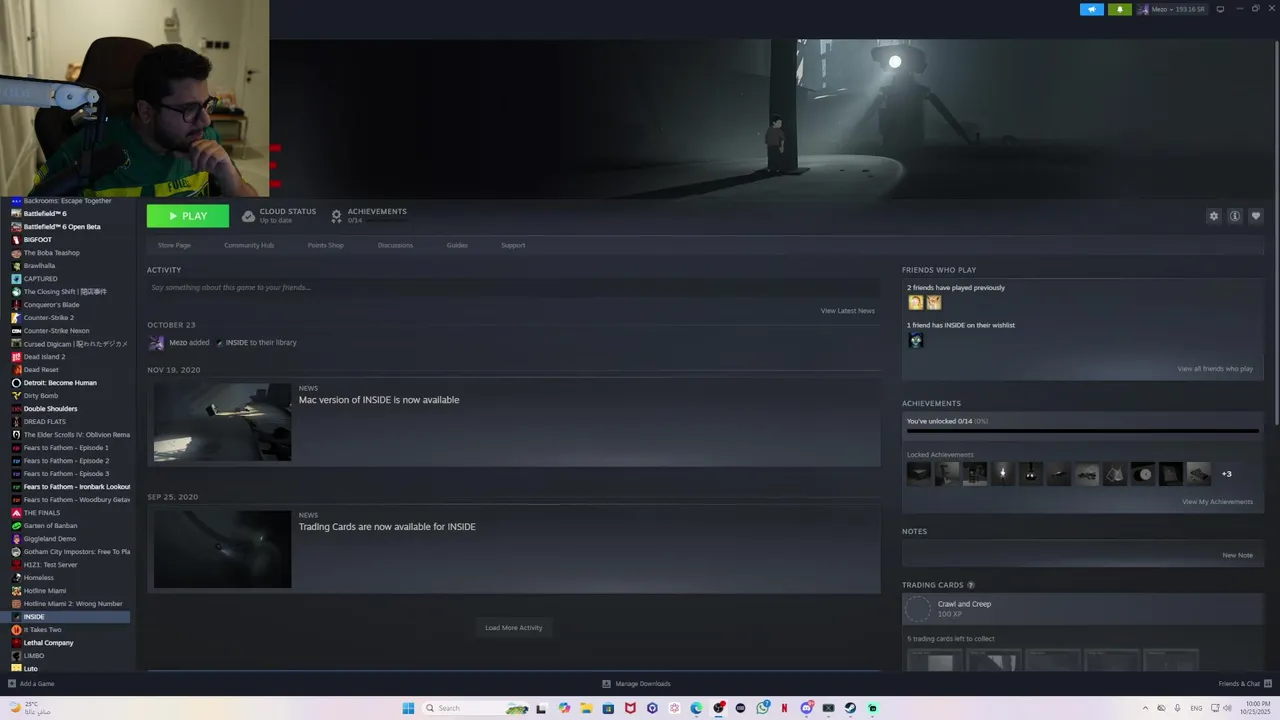The height and width of the screenshot is (720, 1280).
Task: Open the Mezo account dropdown
Action: (1172, 9)
